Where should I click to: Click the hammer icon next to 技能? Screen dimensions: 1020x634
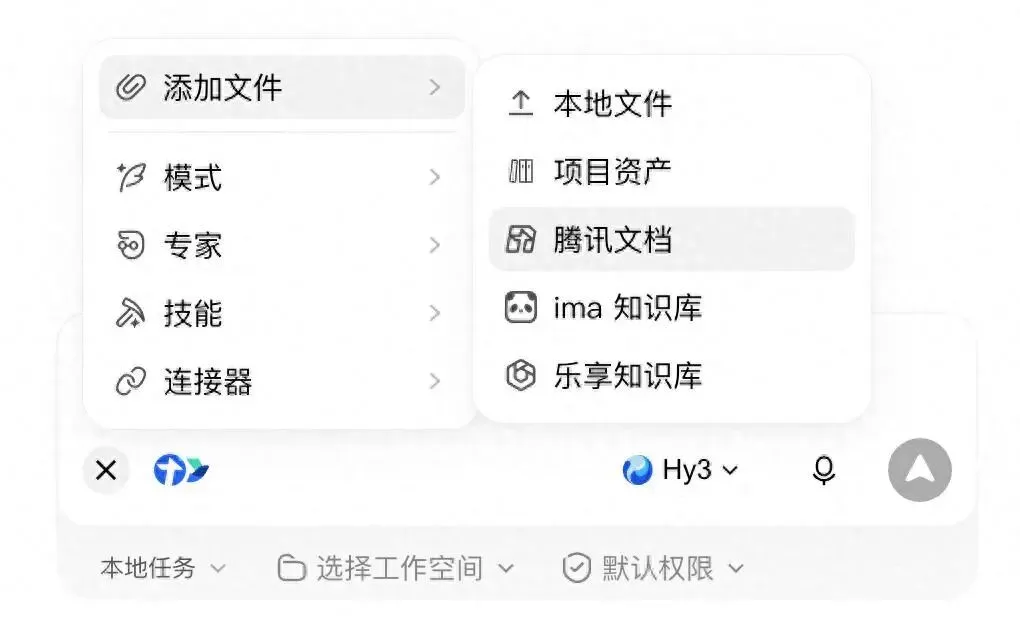point(131,313)
